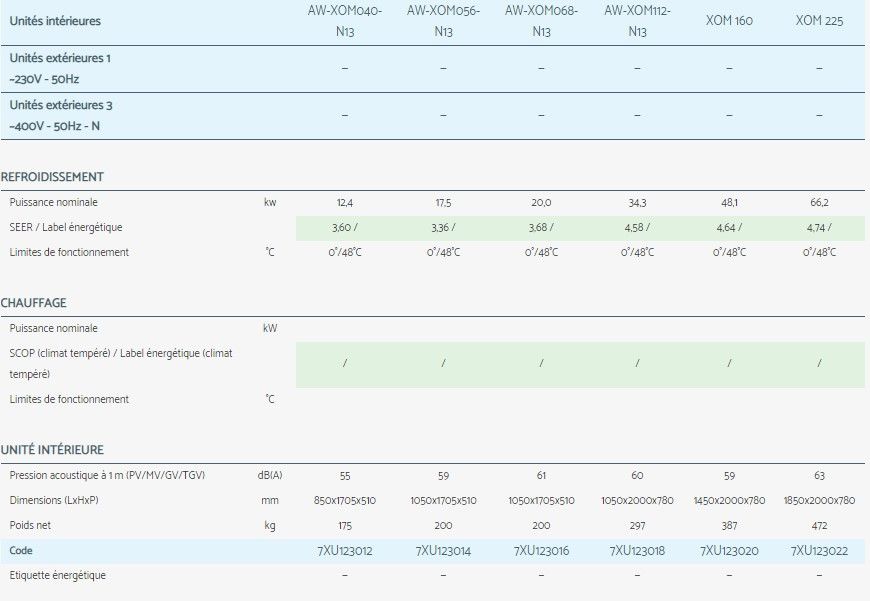This screenshot has width=870, height=601.
Task: Select the 850x1705x510 dimensions cell
Action: [344, 501]
